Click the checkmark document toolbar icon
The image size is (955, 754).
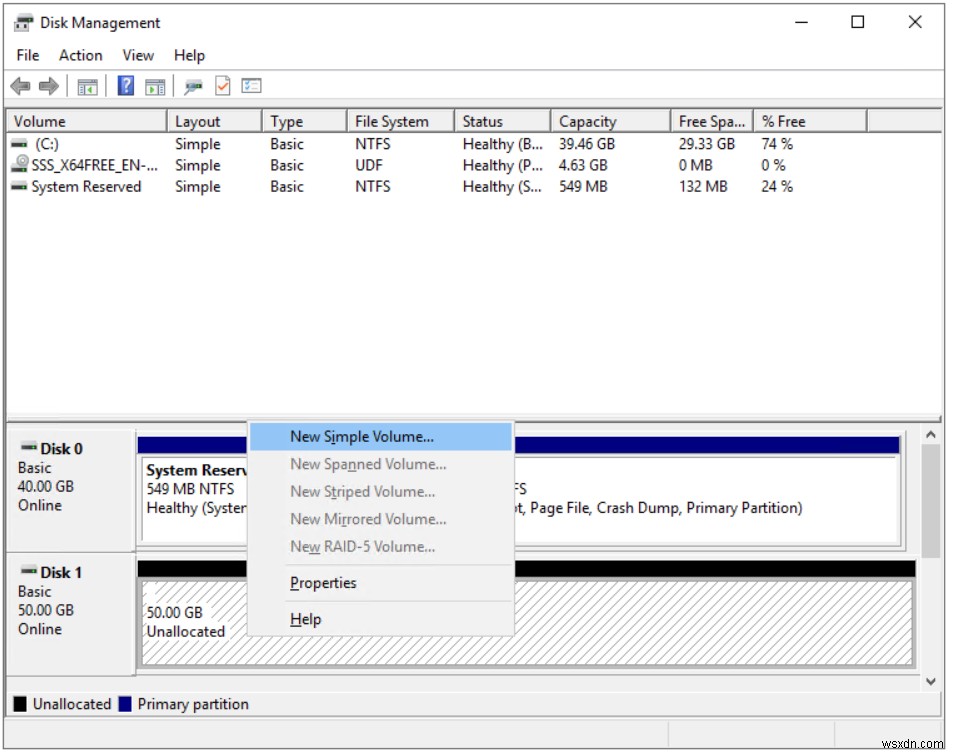(x=225, y=85)
